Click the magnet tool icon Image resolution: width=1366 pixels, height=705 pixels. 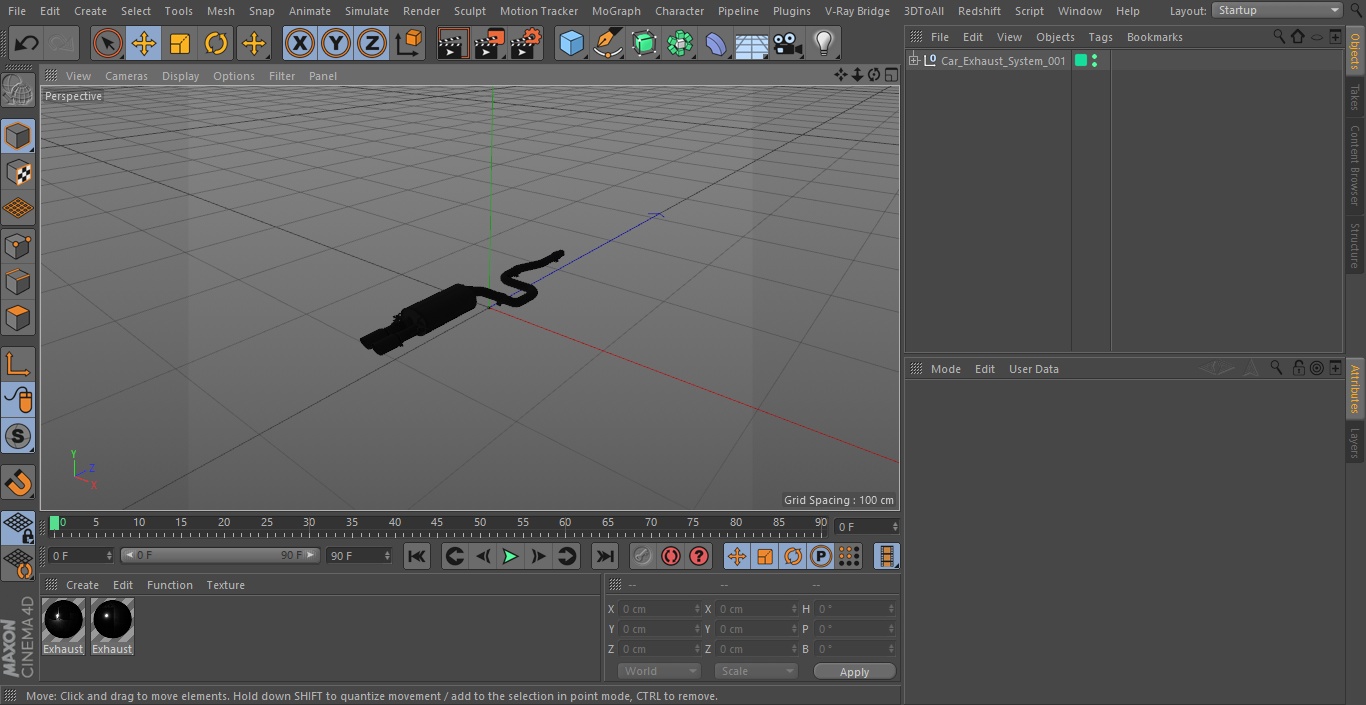pos(18,483)
